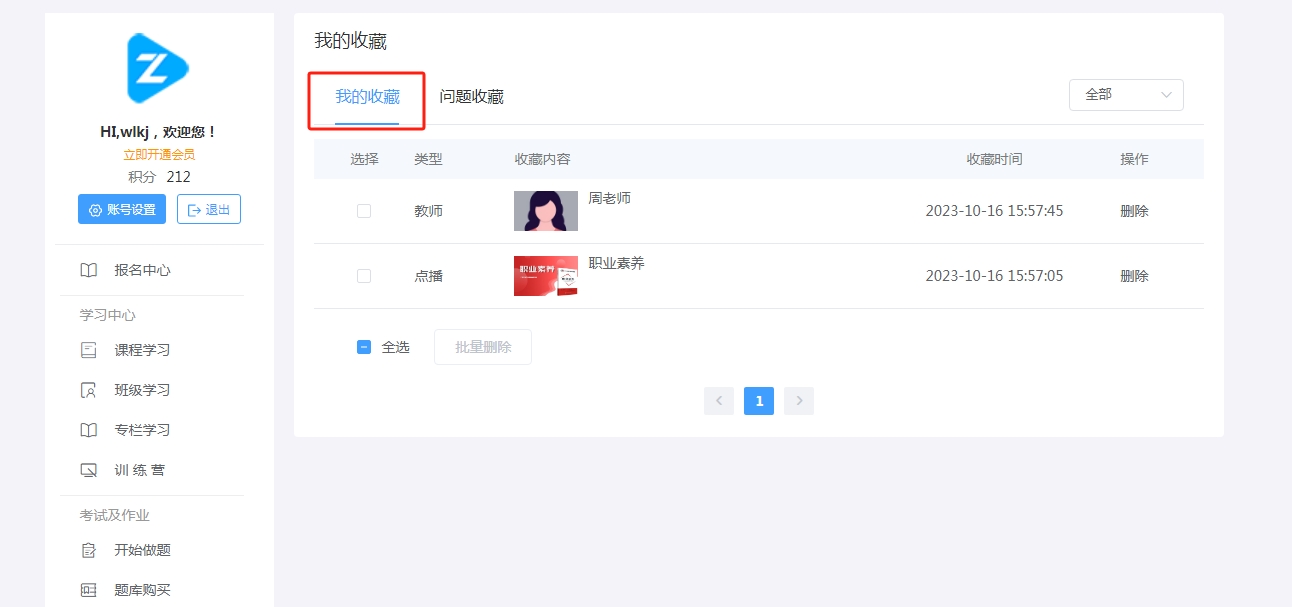Click the 职业素养 title text
The height and width of the screenshot is (607, 1292).
(x=617, y=263)
